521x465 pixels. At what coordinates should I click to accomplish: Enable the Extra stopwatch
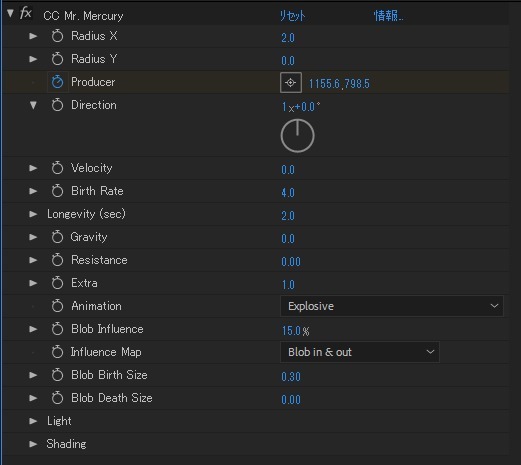(x=57, y=283)
